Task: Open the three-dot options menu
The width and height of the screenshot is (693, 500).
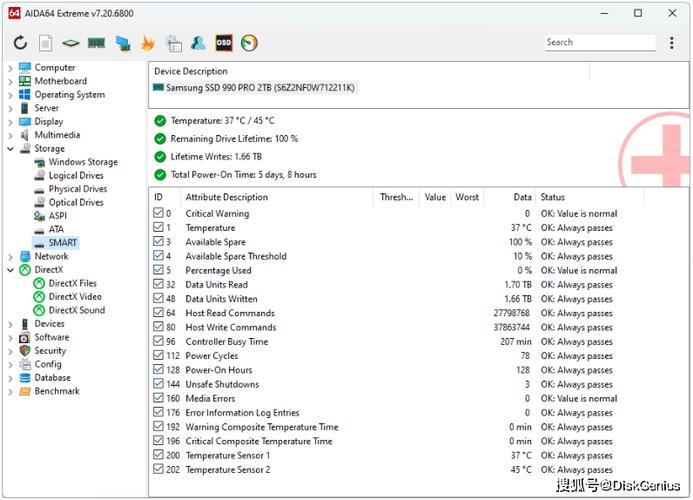Action: point(672,43)
